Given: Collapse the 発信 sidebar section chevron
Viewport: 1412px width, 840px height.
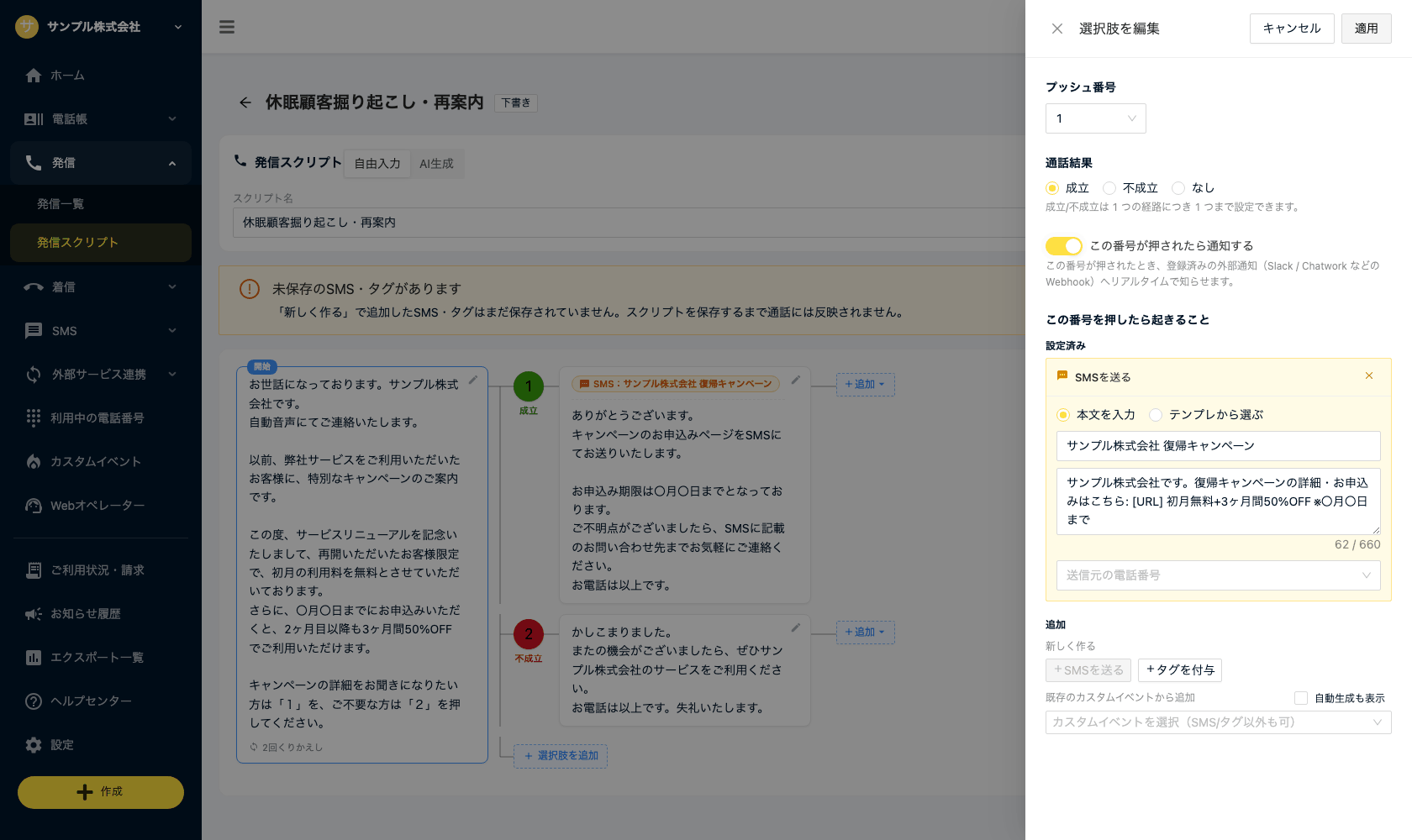Looking at the screenshot, I should [x=172, y=163].
